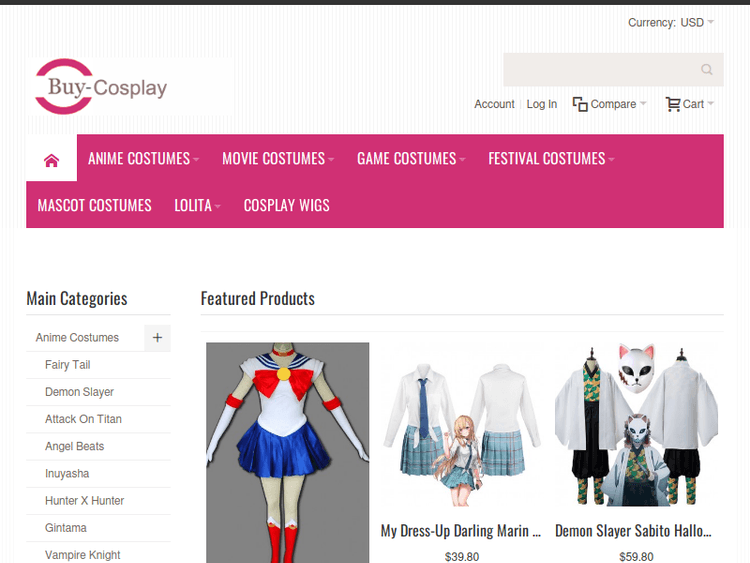Open the Buy-Cosplay logo
750x563 pixels.
101,87
